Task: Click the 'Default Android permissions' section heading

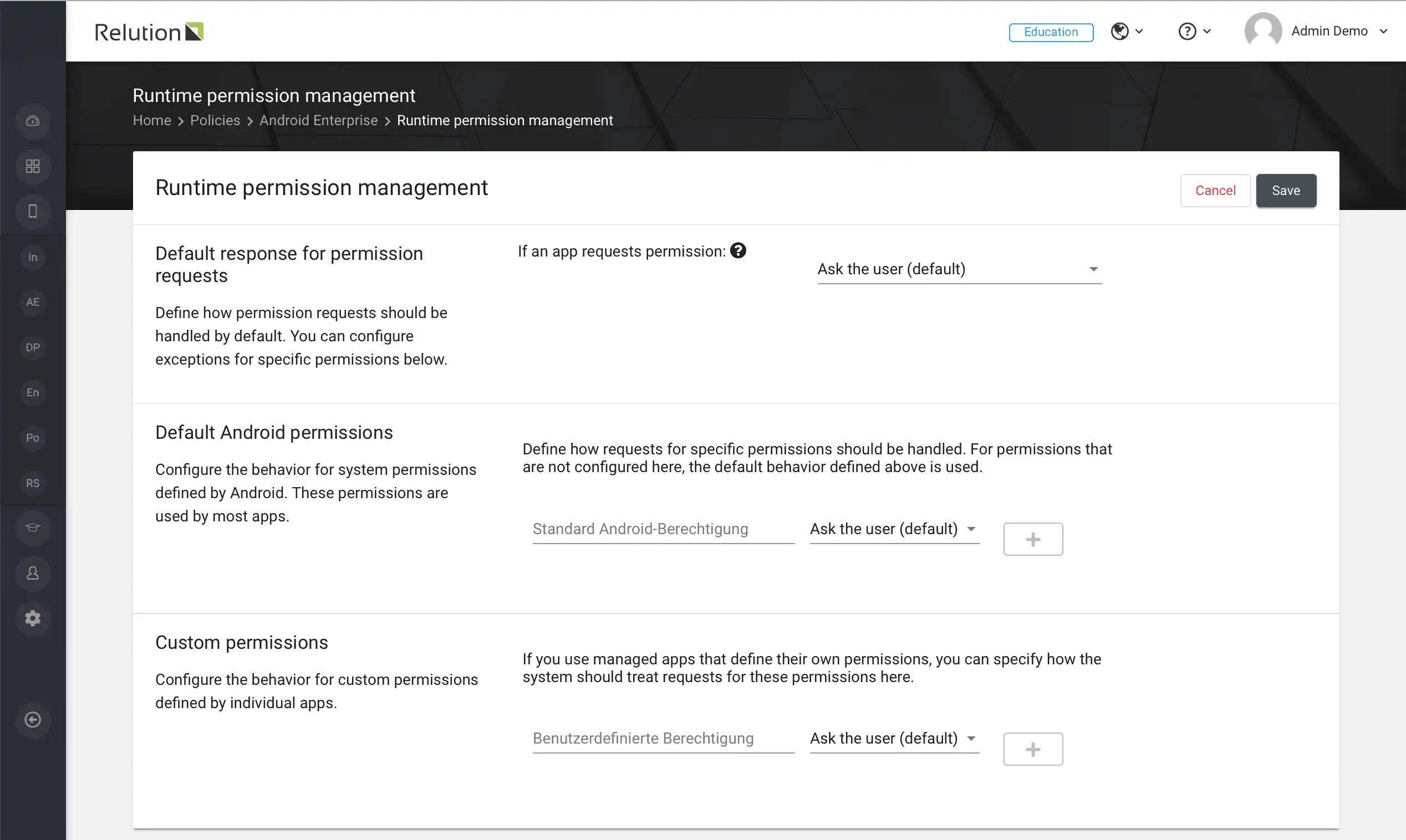Action: pyautogui.click(x=274, y=432)
